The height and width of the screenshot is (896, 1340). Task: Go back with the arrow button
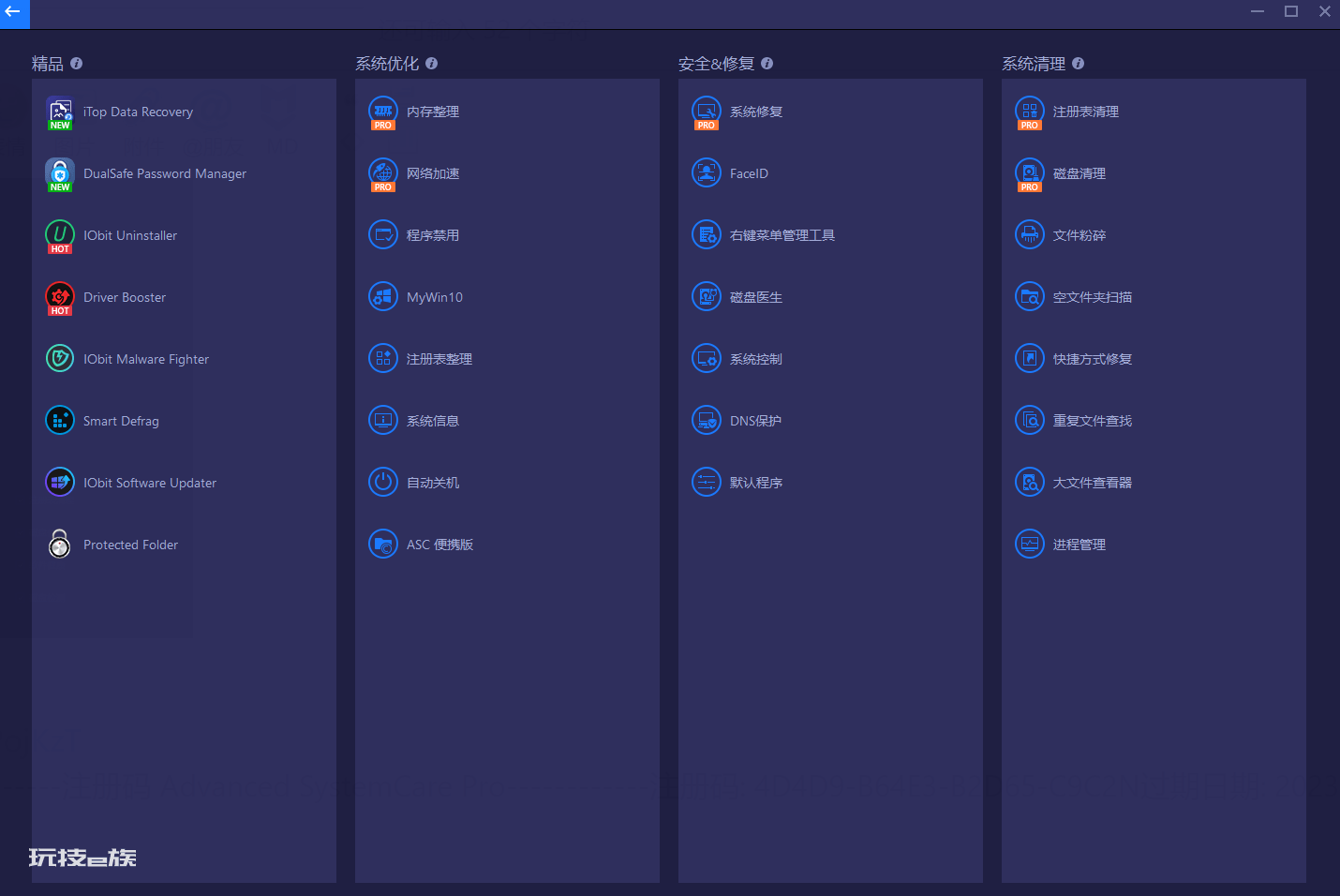tap(14, 13)
